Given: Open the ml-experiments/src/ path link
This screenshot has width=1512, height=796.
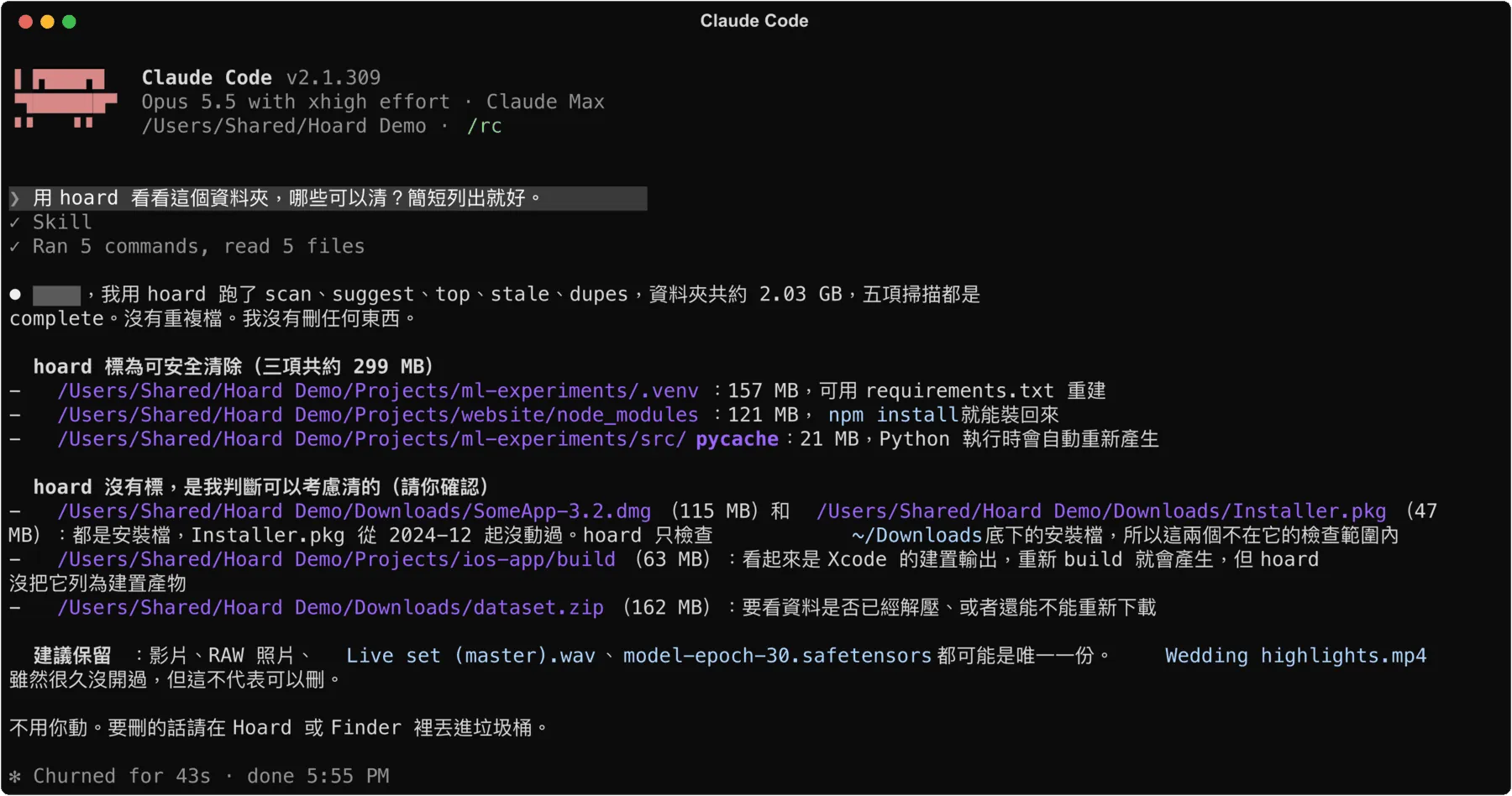Looking at the screenshot, I should pyautogui.click(x=371, y=439).
